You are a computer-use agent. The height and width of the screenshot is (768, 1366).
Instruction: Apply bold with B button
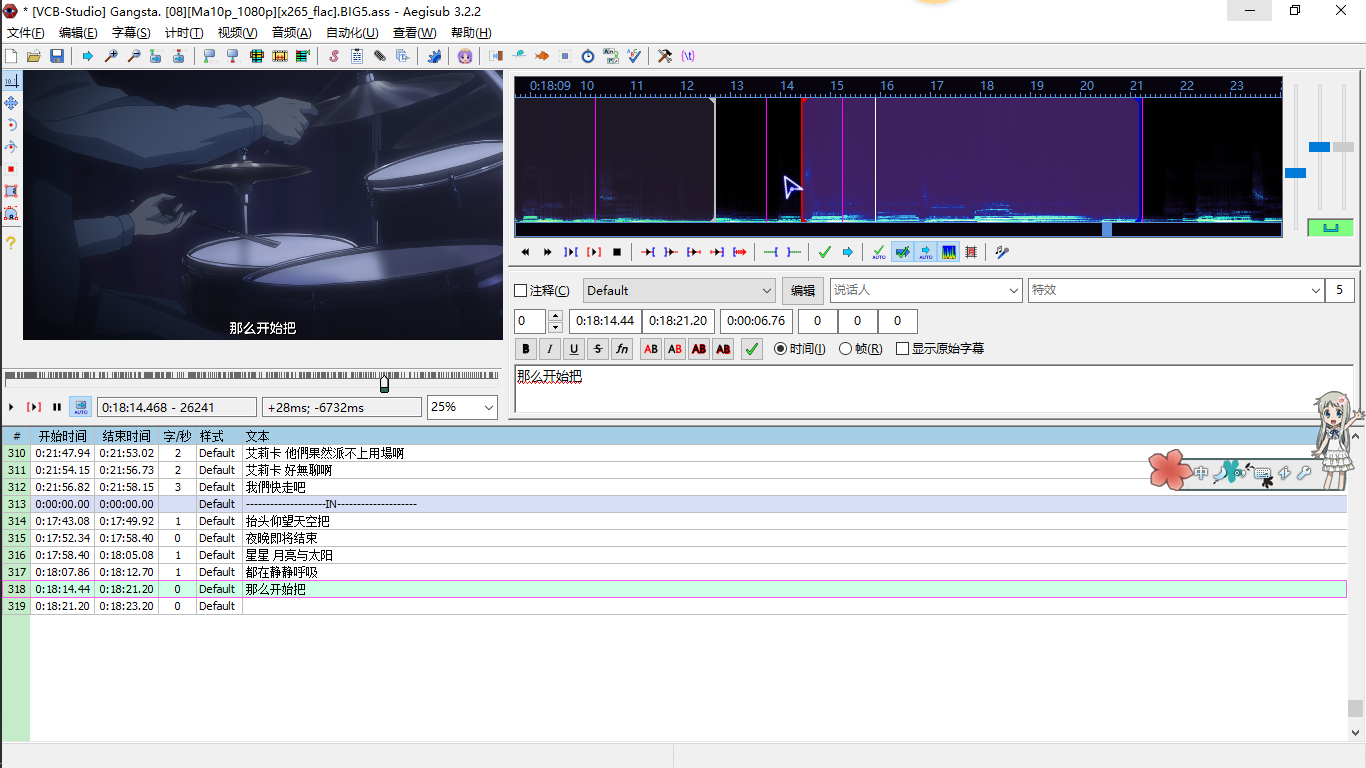(x=526, y=349)
